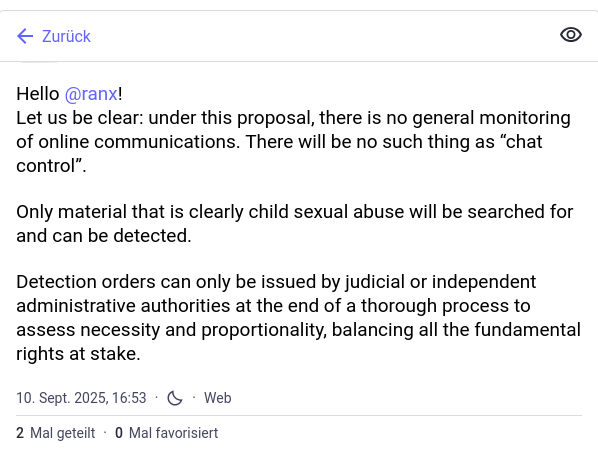The width and height of the screenshot is (598, 458).
Task: Show who shared: 2 Mal geteilt
Action: click(x=56, y=433)
